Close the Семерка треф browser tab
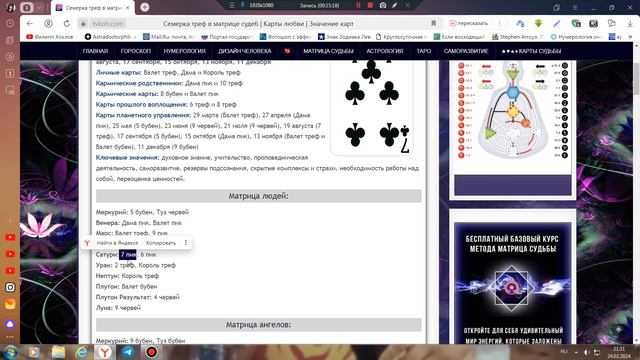This screenshot has width=640, height=360. (128, 7)
